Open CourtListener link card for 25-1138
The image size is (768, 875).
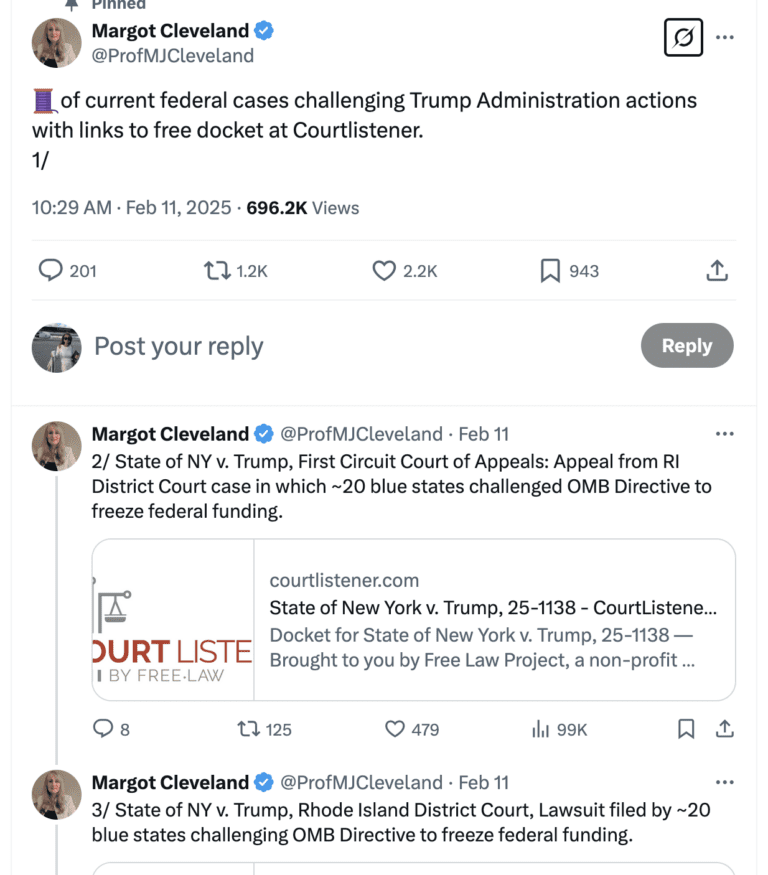[414, 619]
